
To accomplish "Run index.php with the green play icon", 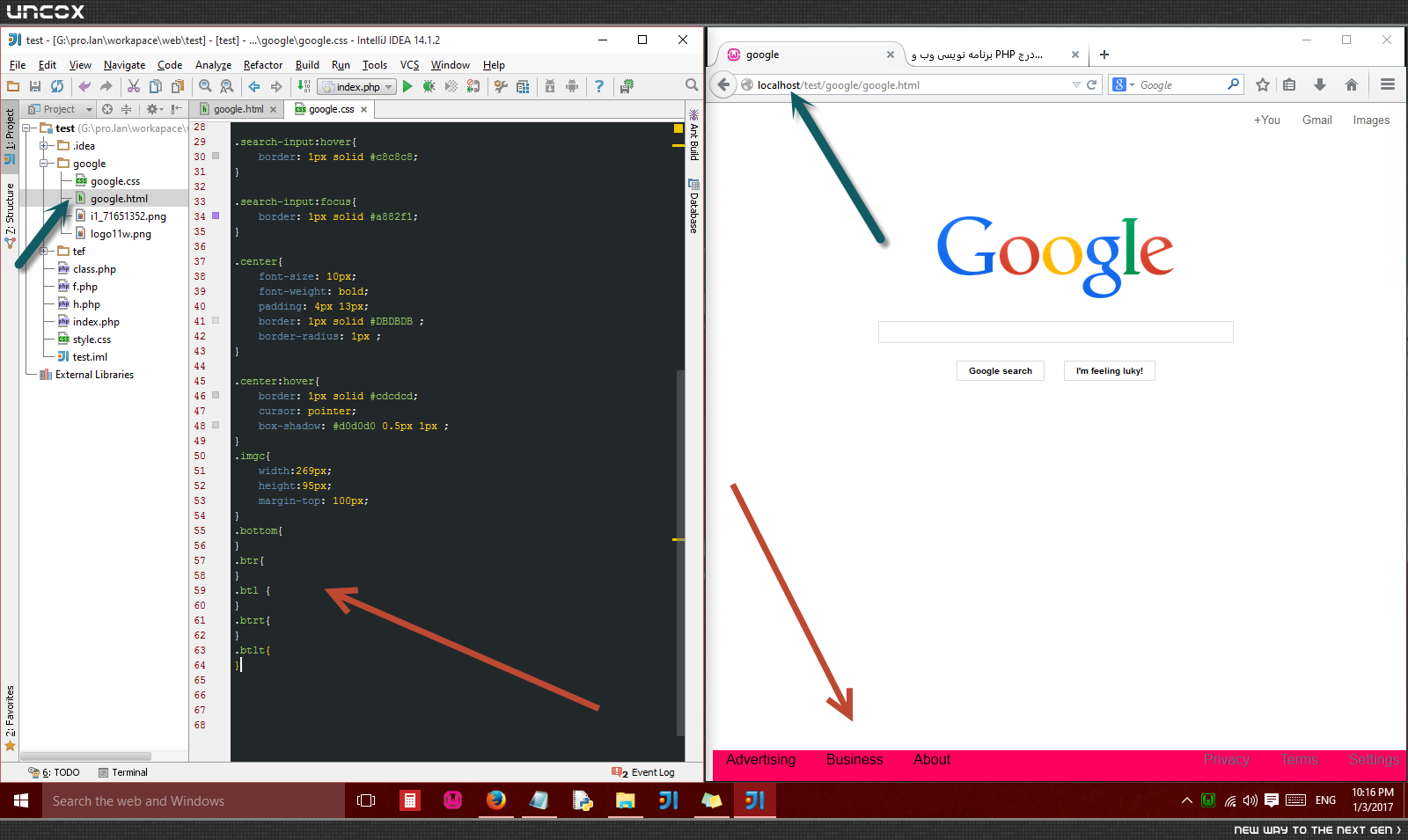I will click(407, 86).
